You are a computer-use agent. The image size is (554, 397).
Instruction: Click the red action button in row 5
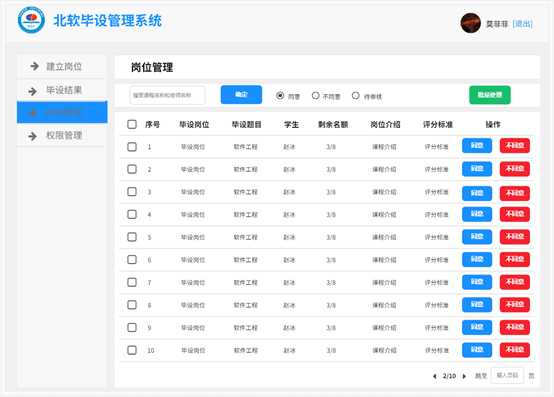click(x=514, y=237)
